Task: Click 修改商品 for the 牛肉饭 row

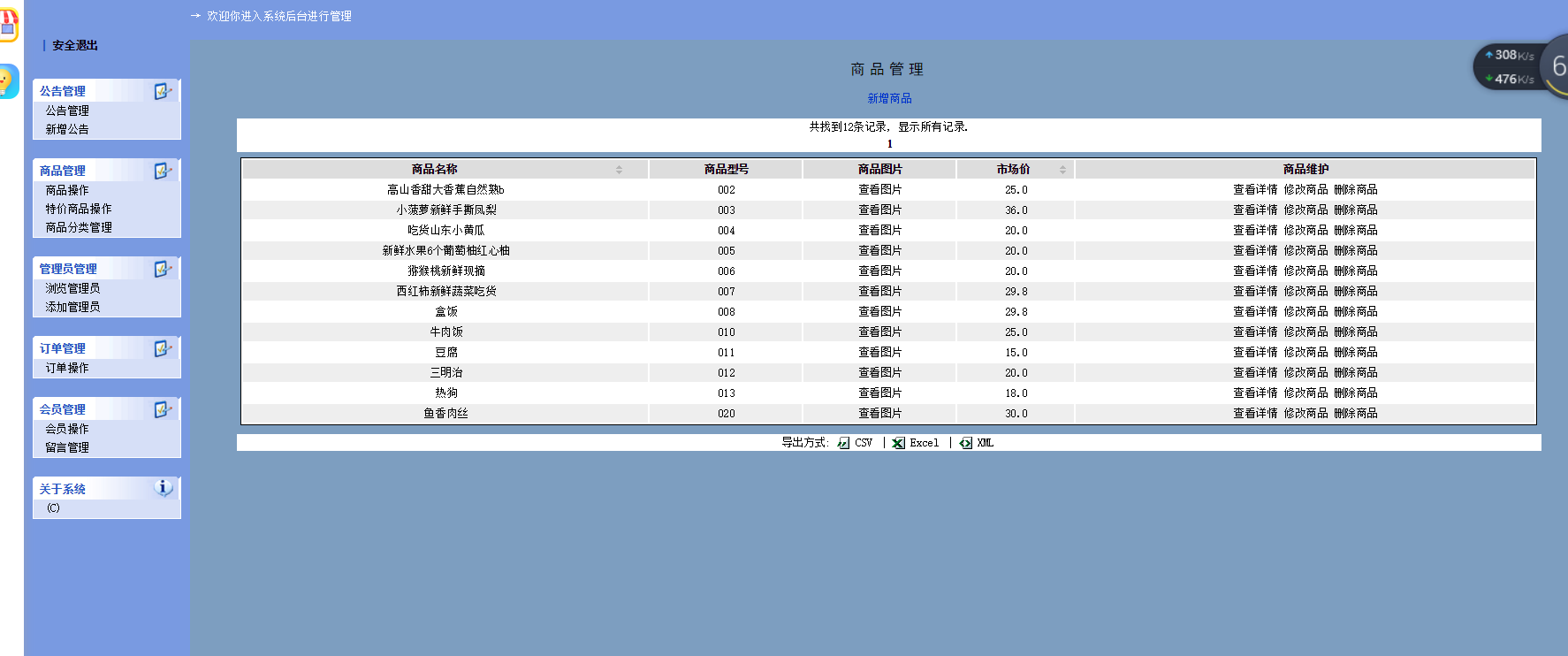Action: 1305,332
